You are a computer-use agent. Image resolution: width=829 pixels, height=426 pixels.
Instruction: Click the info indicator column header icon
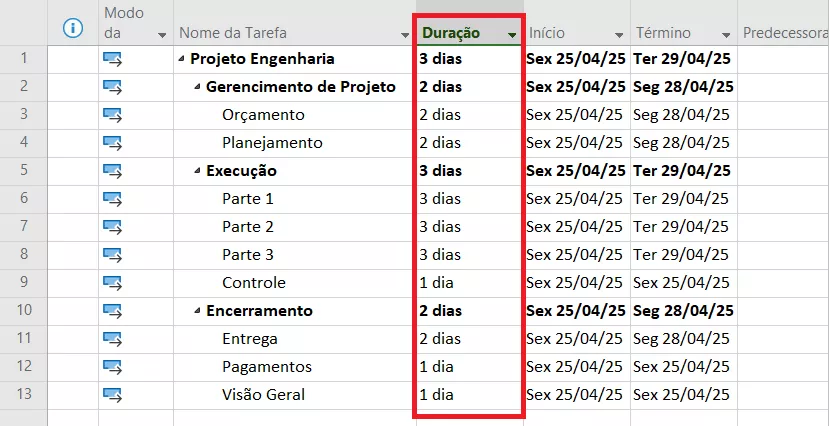pyautogui.click(x=72, y=28)
